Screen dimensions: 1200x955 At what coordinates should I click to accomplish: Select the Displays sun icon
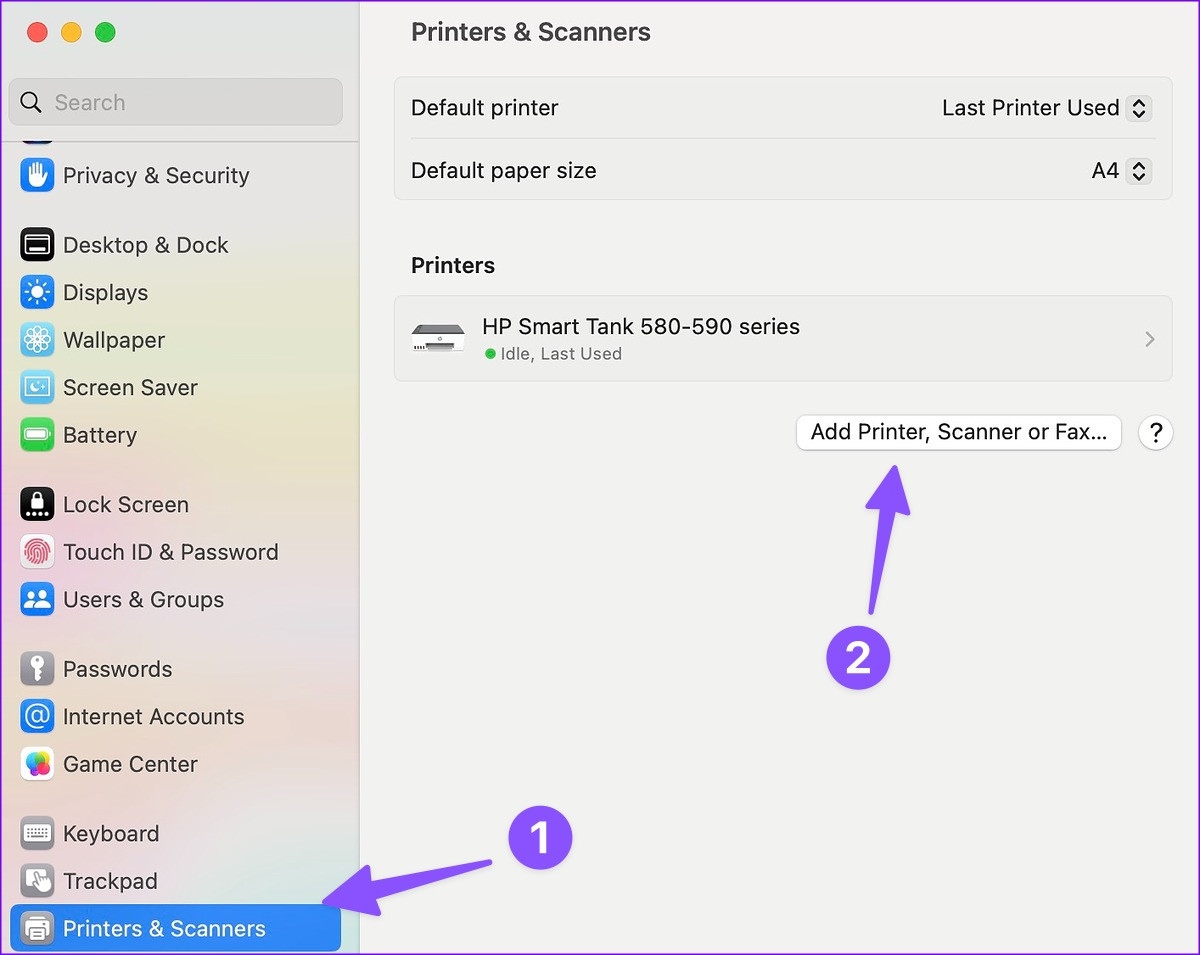pyautogui.click(x=37, y=293)
